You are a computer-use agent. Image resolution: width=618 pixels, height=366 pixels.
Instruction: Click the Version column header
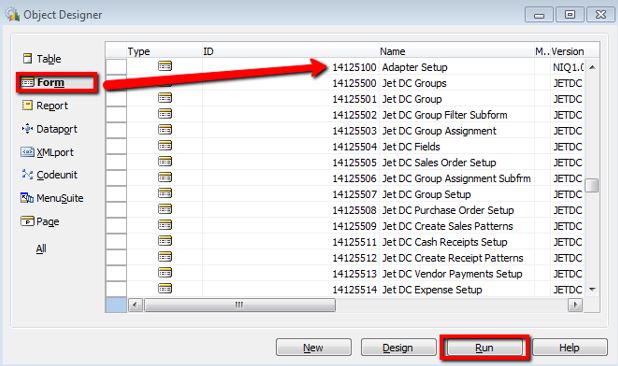(567, 51)
